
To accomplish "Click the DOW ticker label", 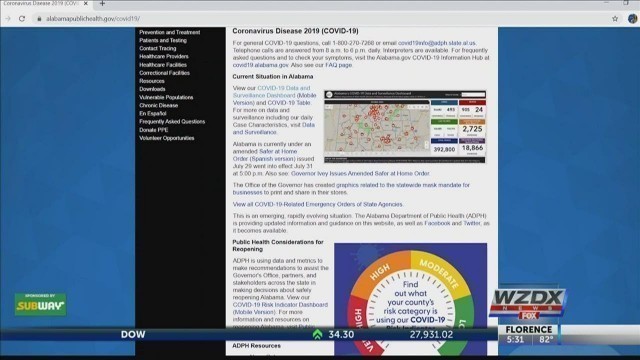I will [x=133, y=335].
